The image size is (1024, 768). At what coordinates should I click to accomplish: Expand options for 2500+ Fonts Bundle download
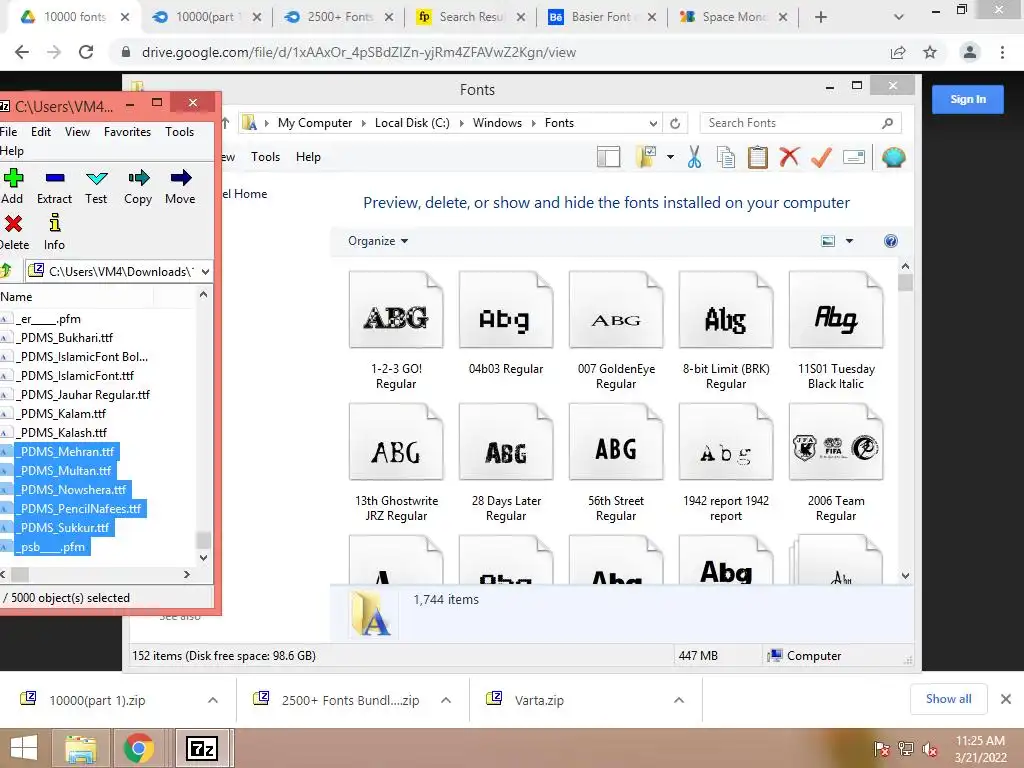446,700
